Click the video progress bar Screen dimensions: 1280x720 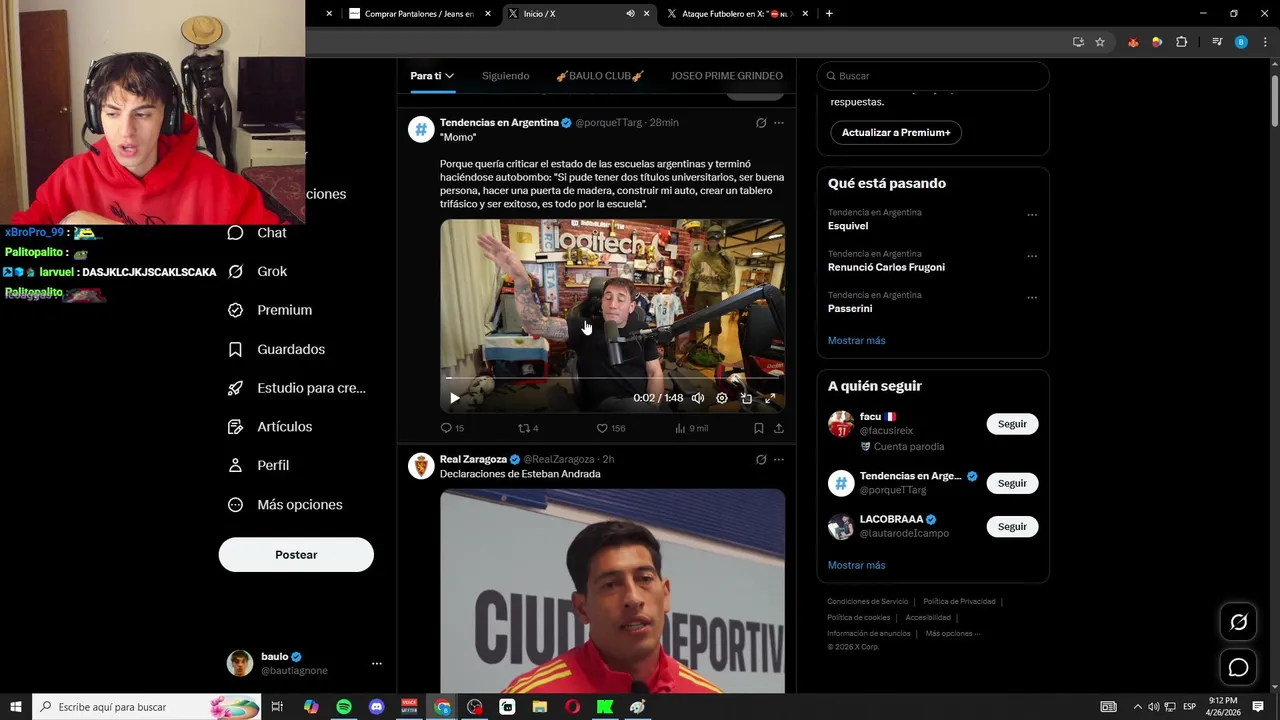[x=612, y=378]
